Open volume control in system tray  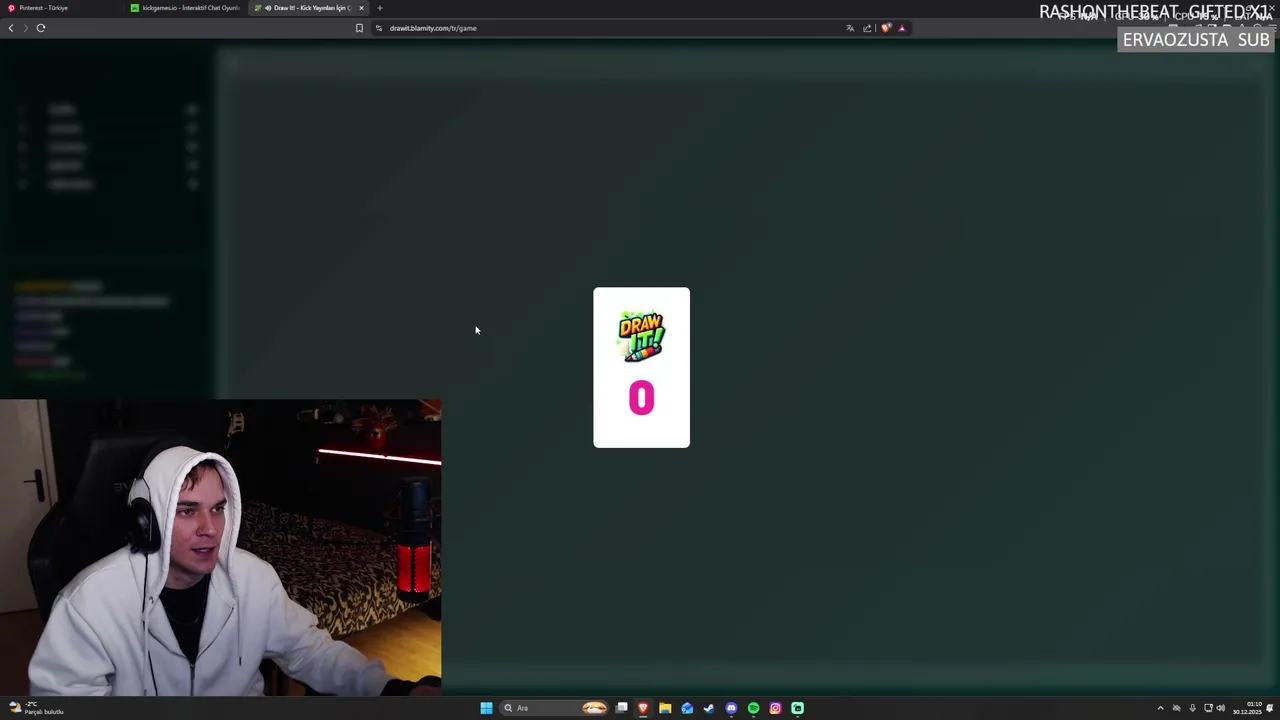(1221, 708)
